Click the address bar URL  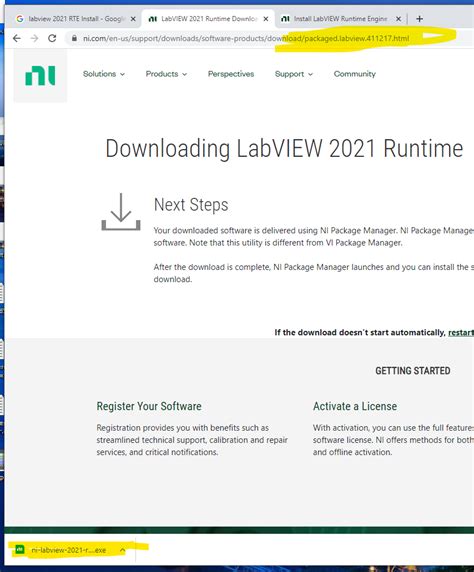[246, 38]
